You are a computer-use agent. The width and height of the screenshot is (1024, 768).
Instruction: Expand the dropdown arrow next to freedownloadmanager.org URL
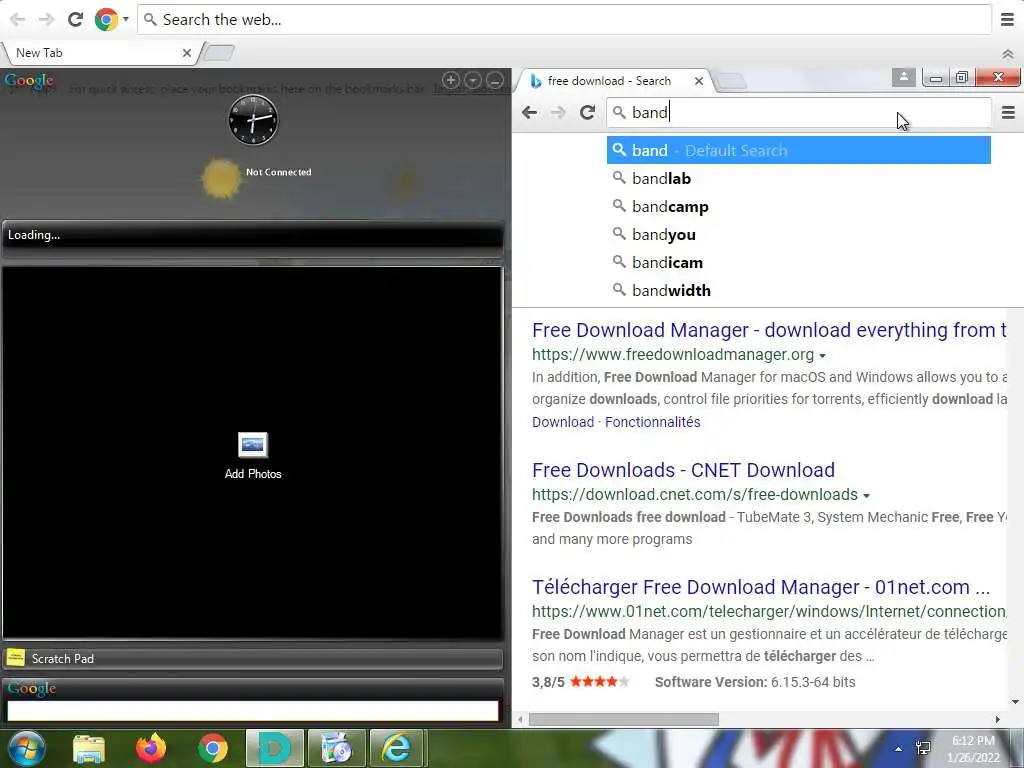(822, 356)
